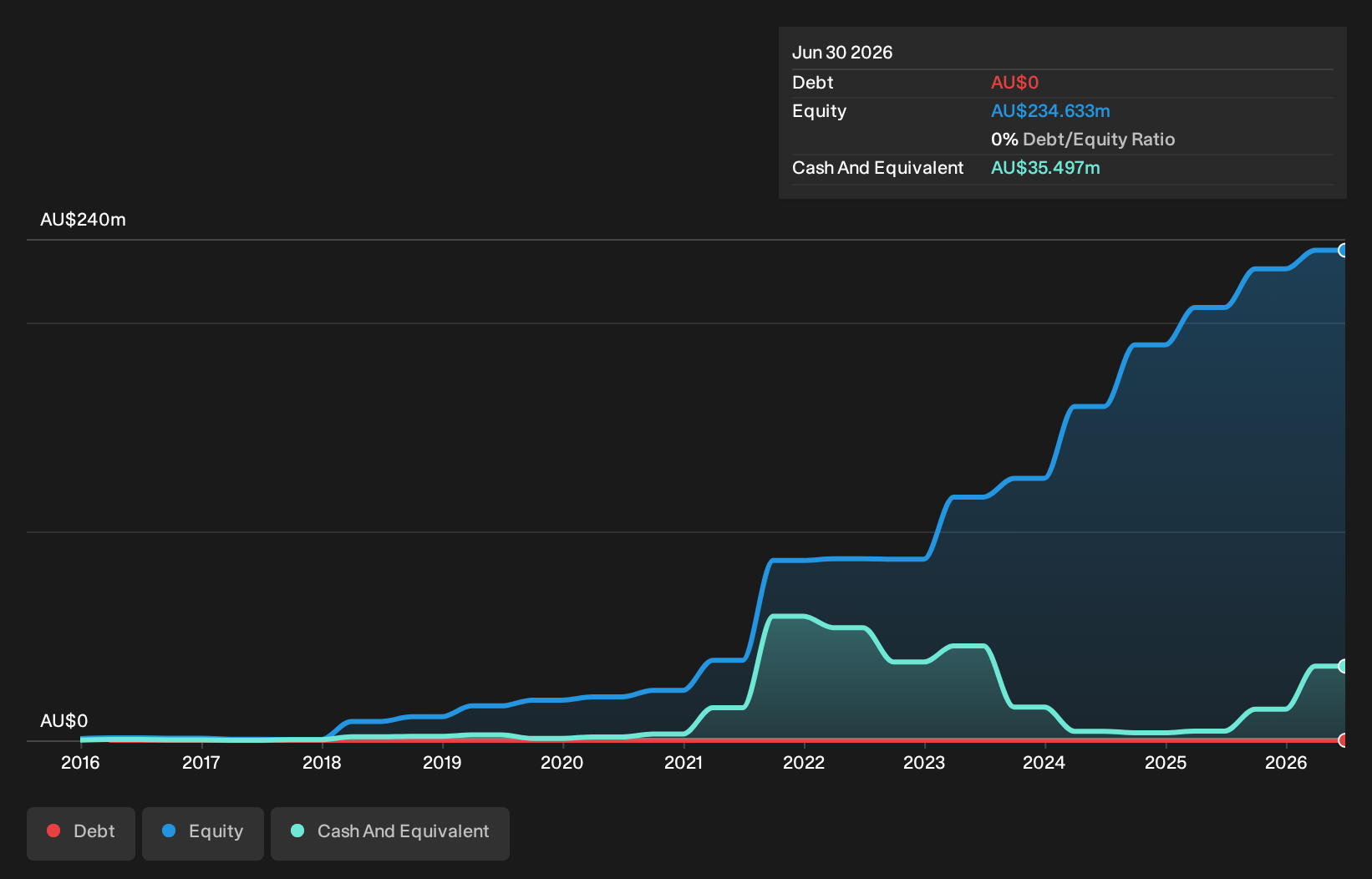
Task: Click the 2016 x-axis label
Action: click(80, 763)
